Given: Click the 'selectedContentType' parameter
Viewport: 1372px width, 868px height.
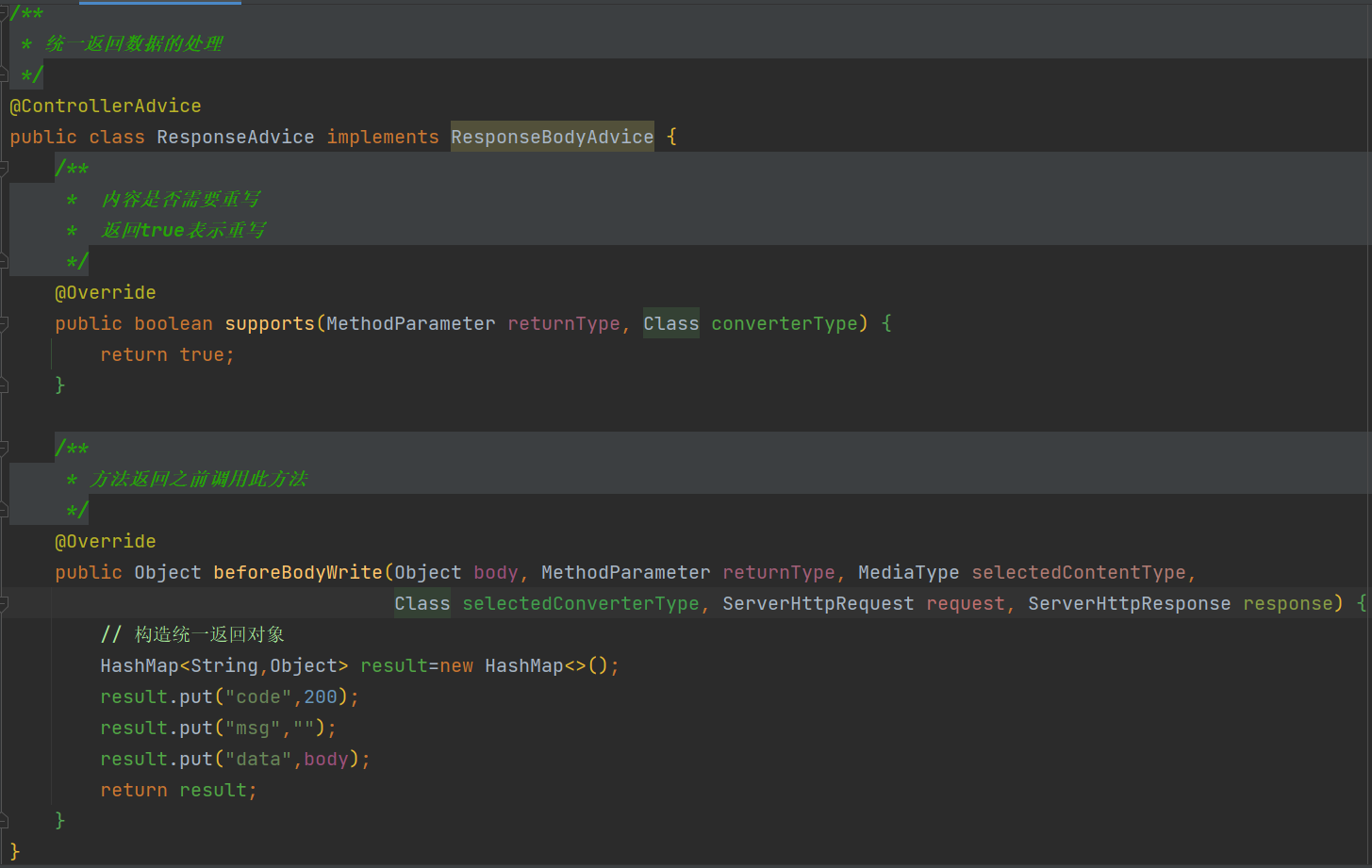Looking at the screenshot, I should 1079,572.
